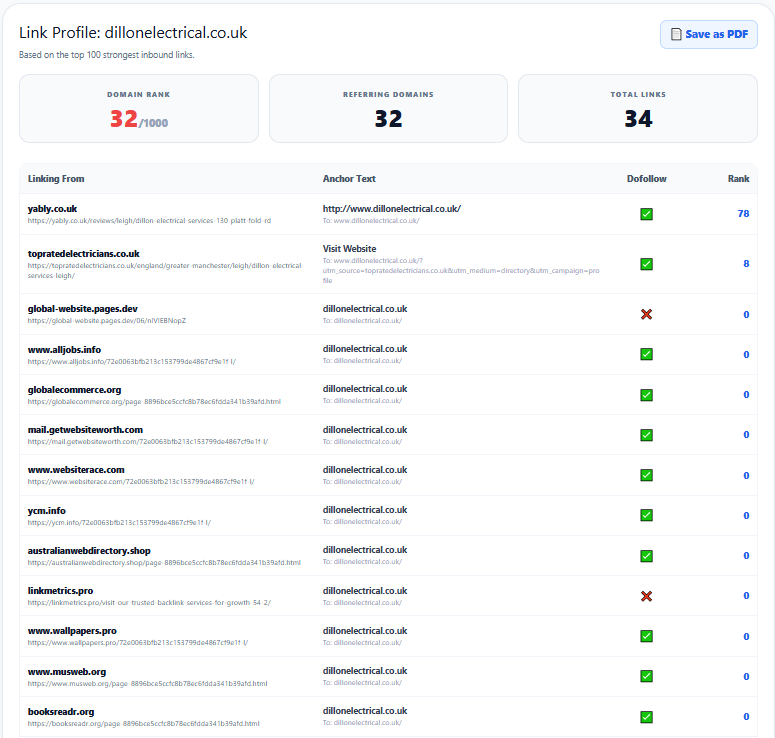Open the www.websiterace.com domain link
The width and height of the screenshot is (775, 738).
76,470
